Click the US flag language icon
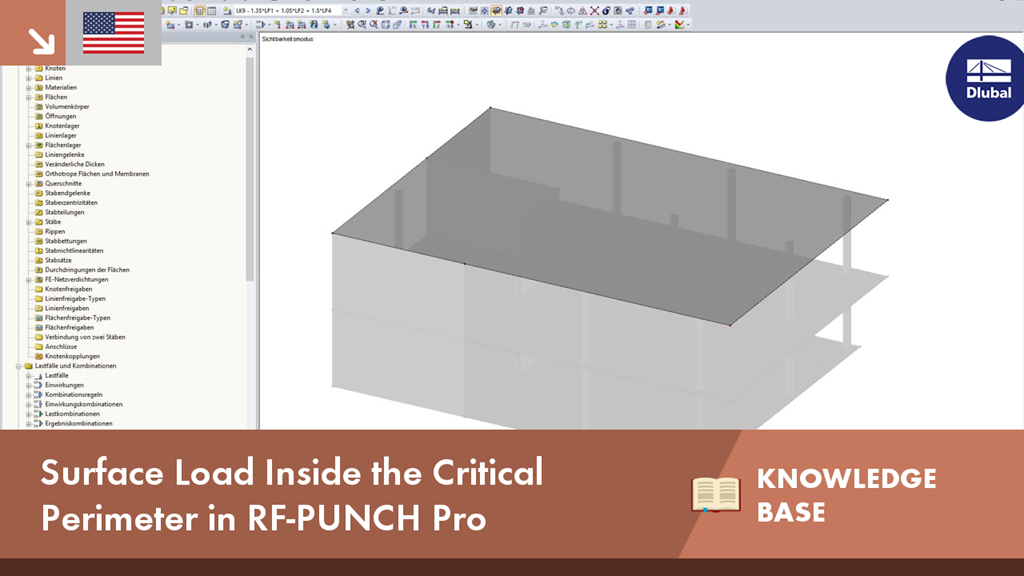The height and width of the screenshot is (576, 1024). point(114,33)
